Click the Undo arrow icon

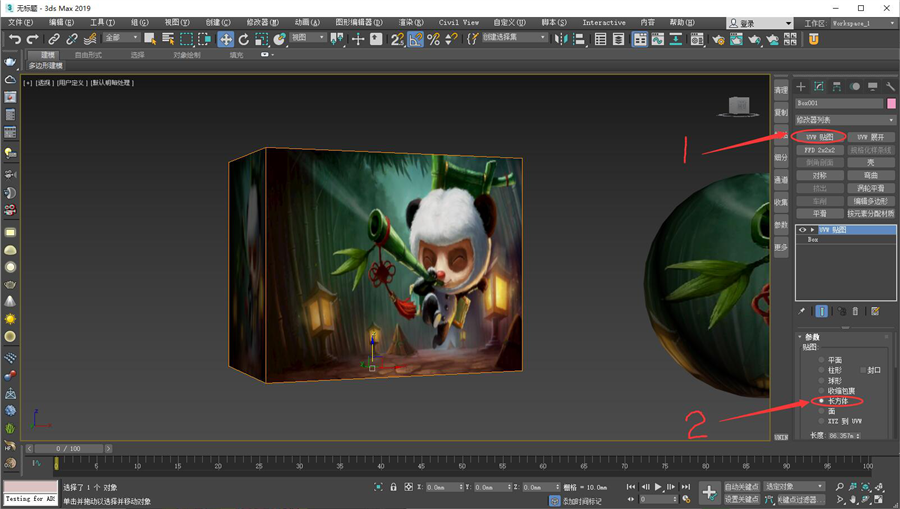click(15, 39)
